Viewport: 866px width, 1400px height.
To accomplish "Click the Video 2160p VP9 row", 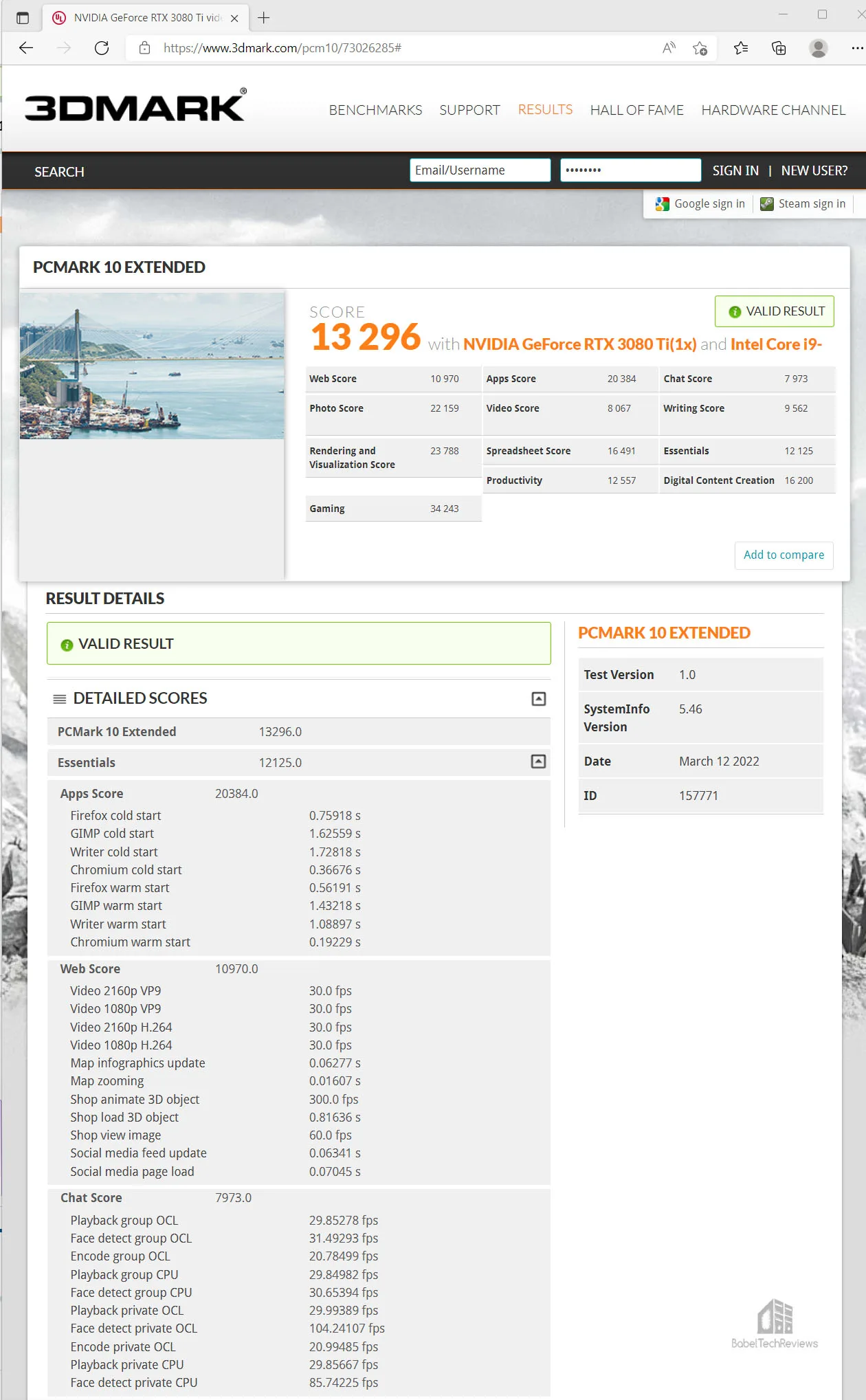I will (x=299, y=991).
